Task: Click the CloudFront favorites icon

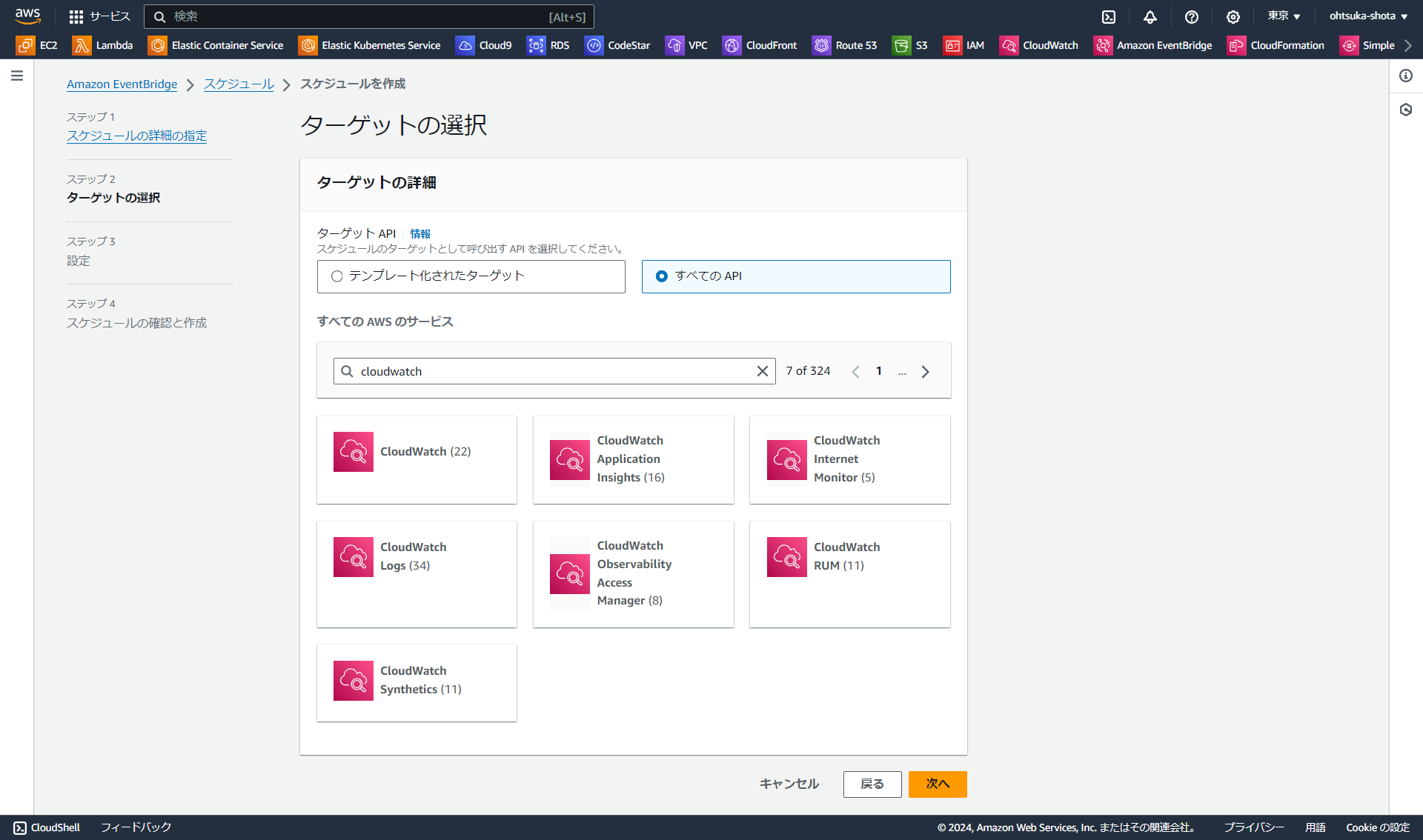Action: (x=732, y=45)
